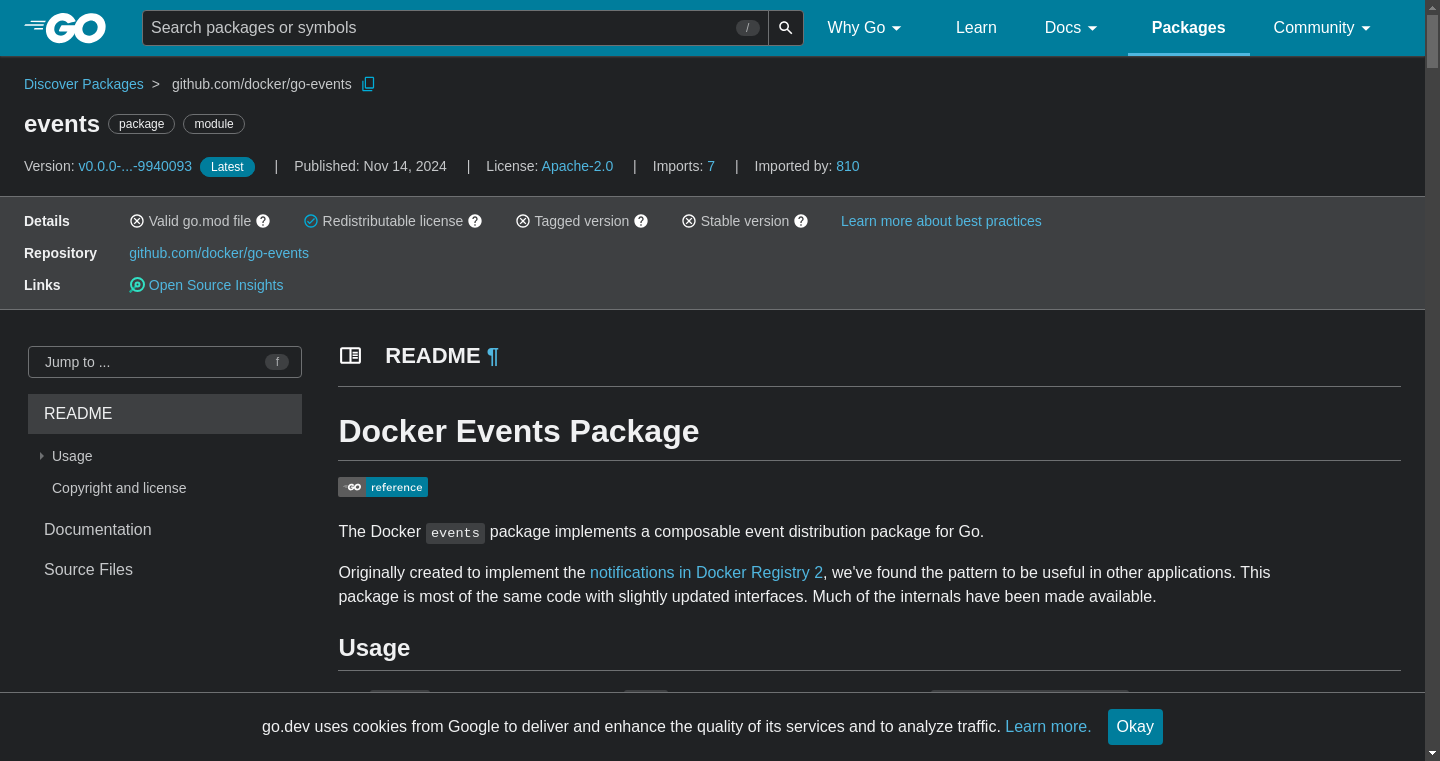Screen dimensions: 1440x761
Task: Click the Go reference badge
Action: 383,487
